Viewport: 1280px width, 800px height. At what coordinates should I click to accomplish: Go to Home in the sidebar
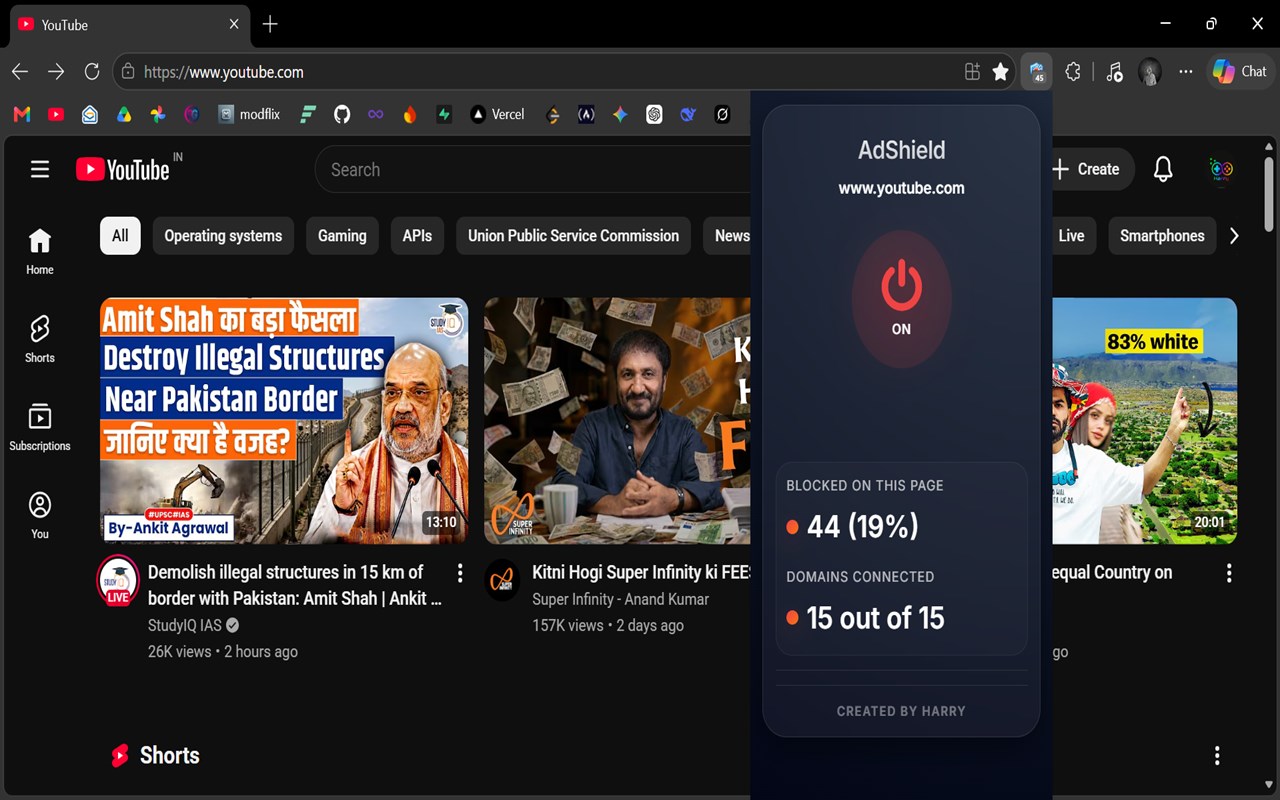click(x=40, y=251)
